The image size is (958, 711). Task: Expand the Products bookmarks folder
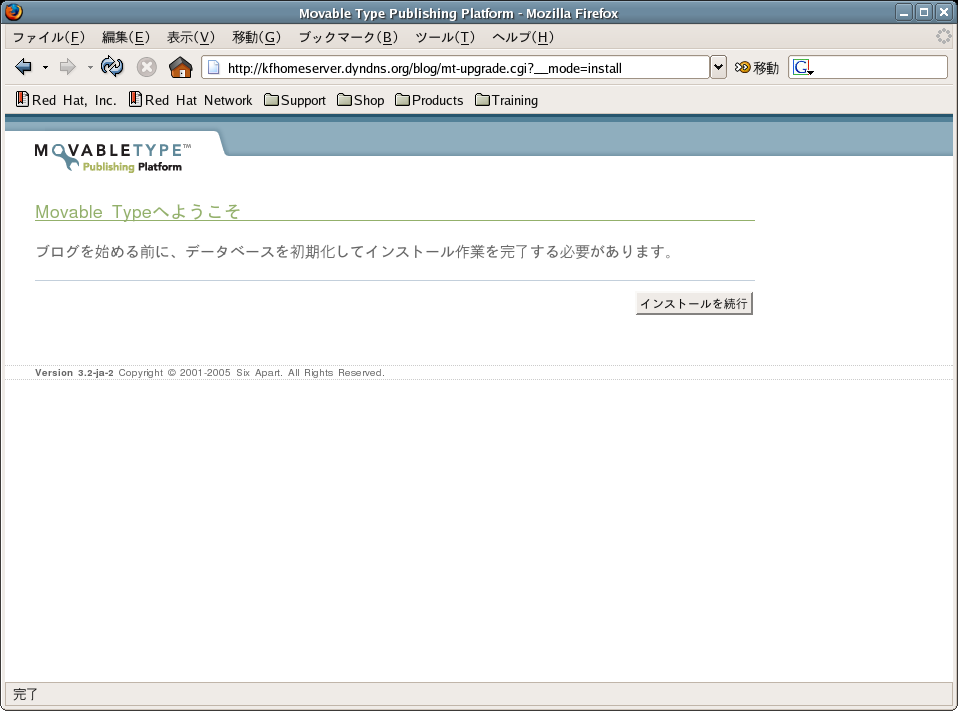[x=430, y=100]
